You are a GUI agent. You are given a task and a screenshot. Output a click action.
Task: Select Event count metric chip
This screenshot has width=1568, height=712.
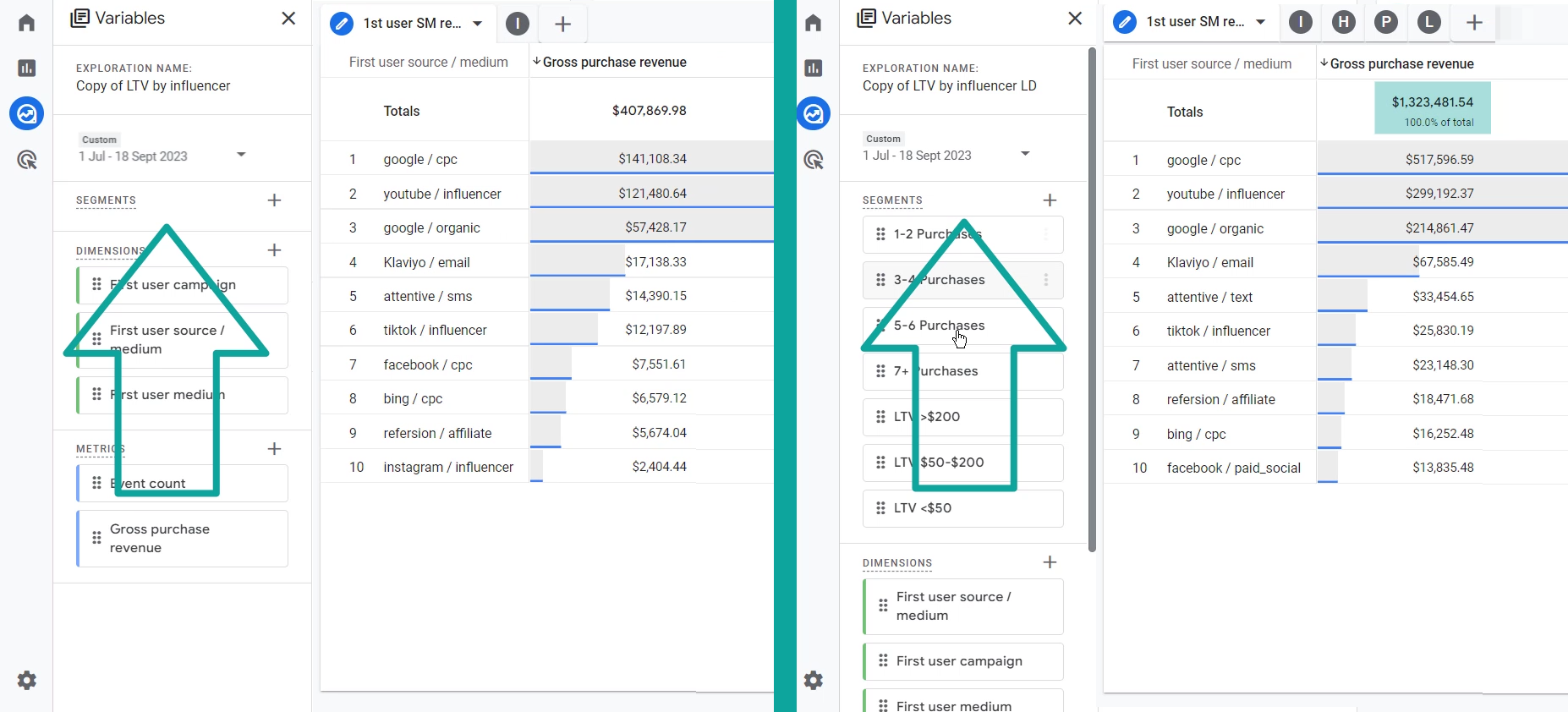pyautogui.click(x=183, y=484)
